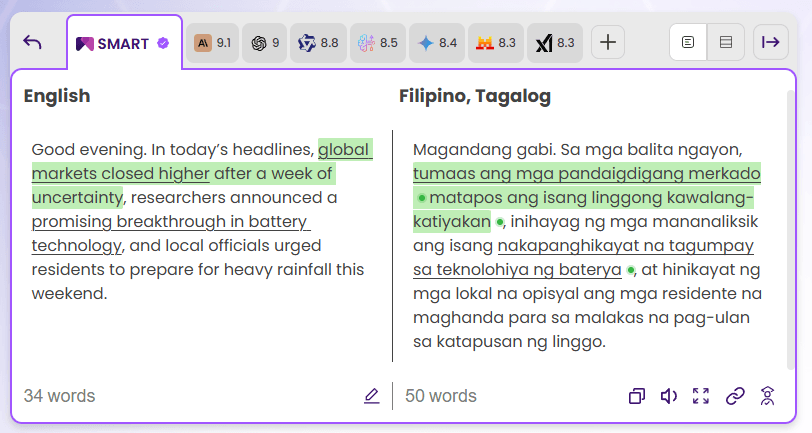This screenshot has width=812, height=433.
Task: Switch to stacked rows view
Action: point(726,42)
